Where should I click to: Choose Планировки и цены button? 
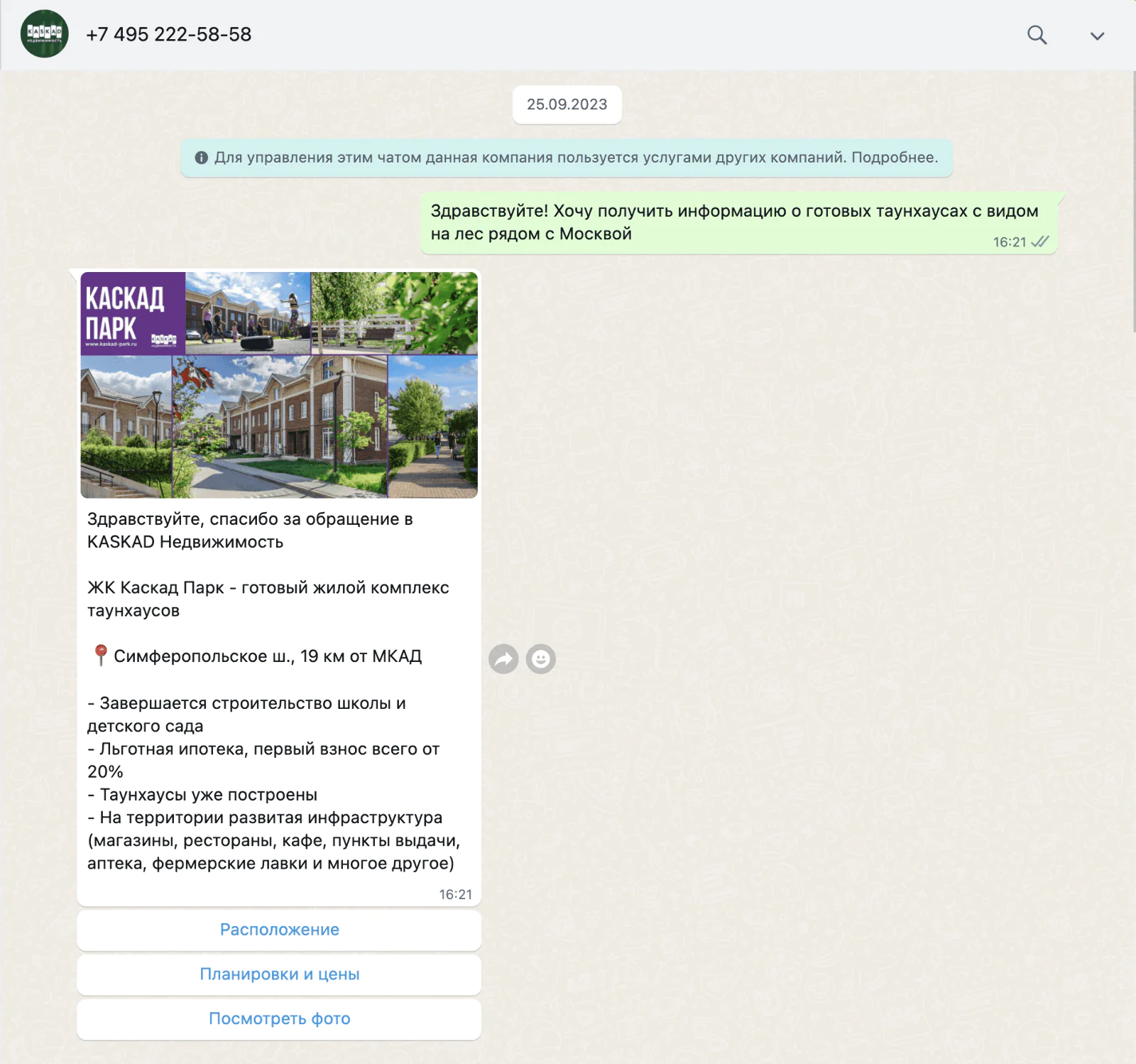coord(279,975)
